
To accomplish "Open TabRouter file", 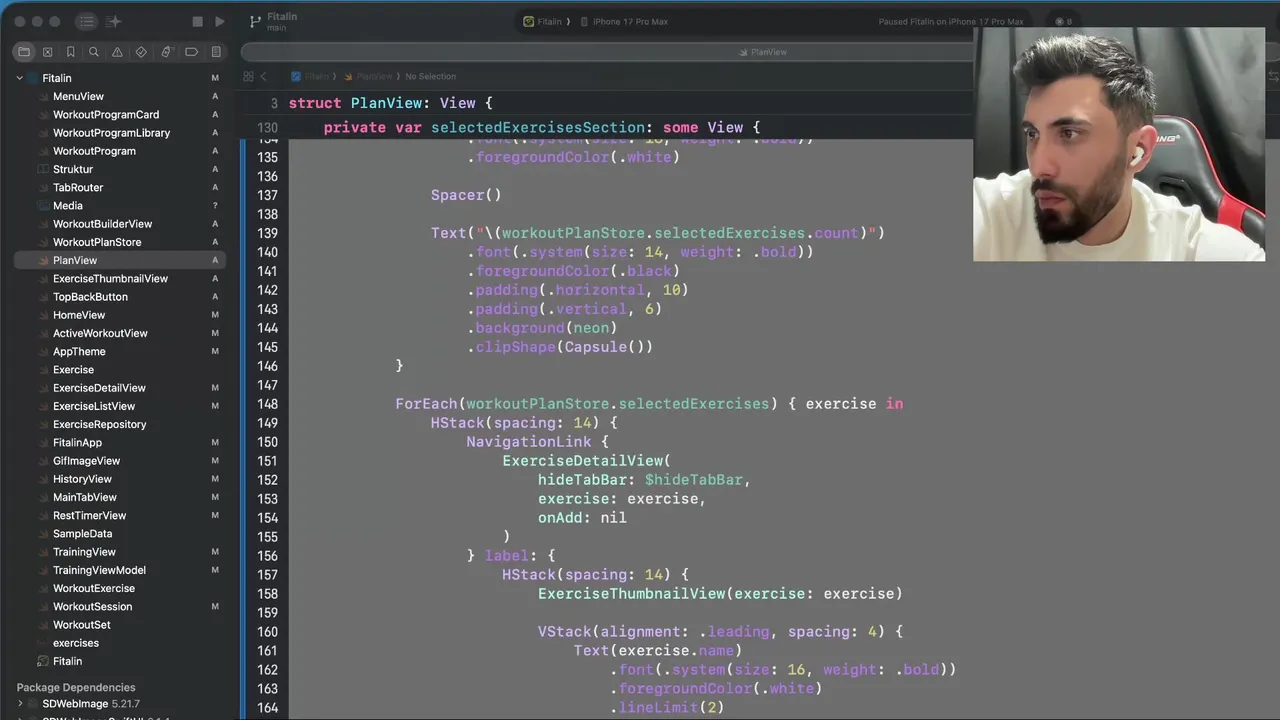I will pos(78,187).
